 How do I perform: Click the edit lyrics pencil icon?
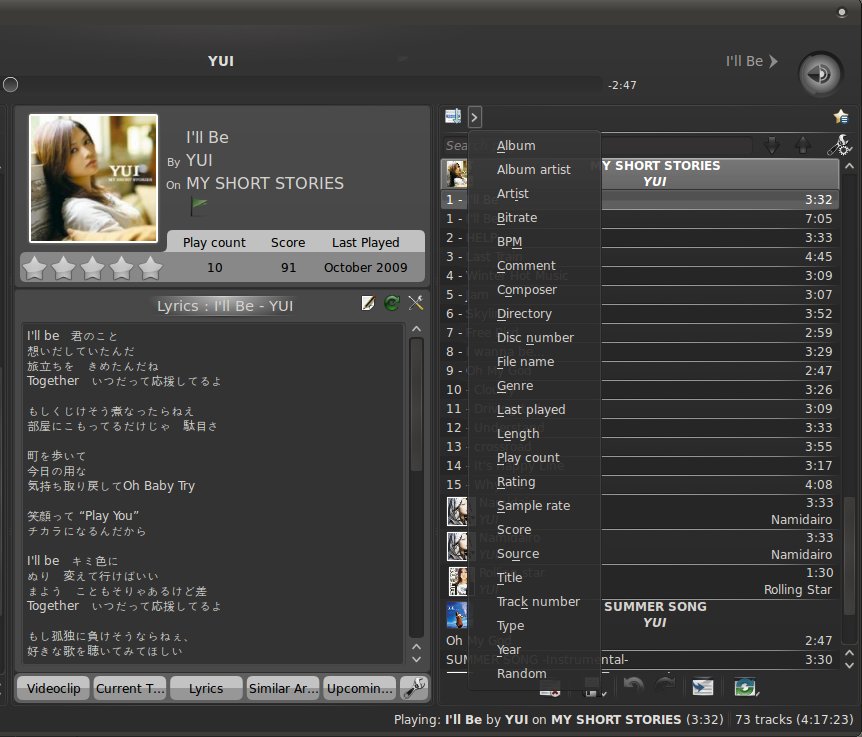(368, 303)
